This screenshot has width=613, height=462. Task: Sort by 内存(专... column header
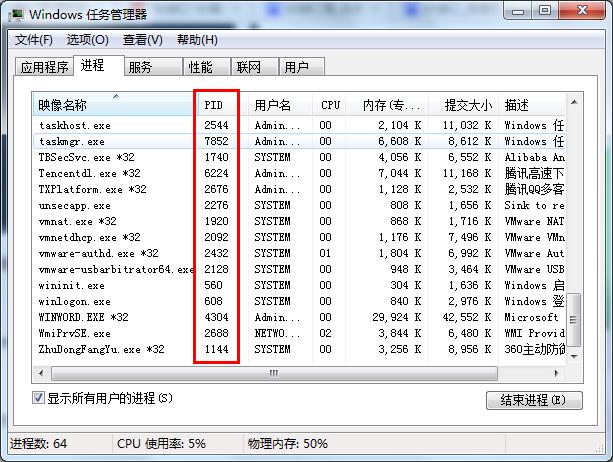coord(387,105)
